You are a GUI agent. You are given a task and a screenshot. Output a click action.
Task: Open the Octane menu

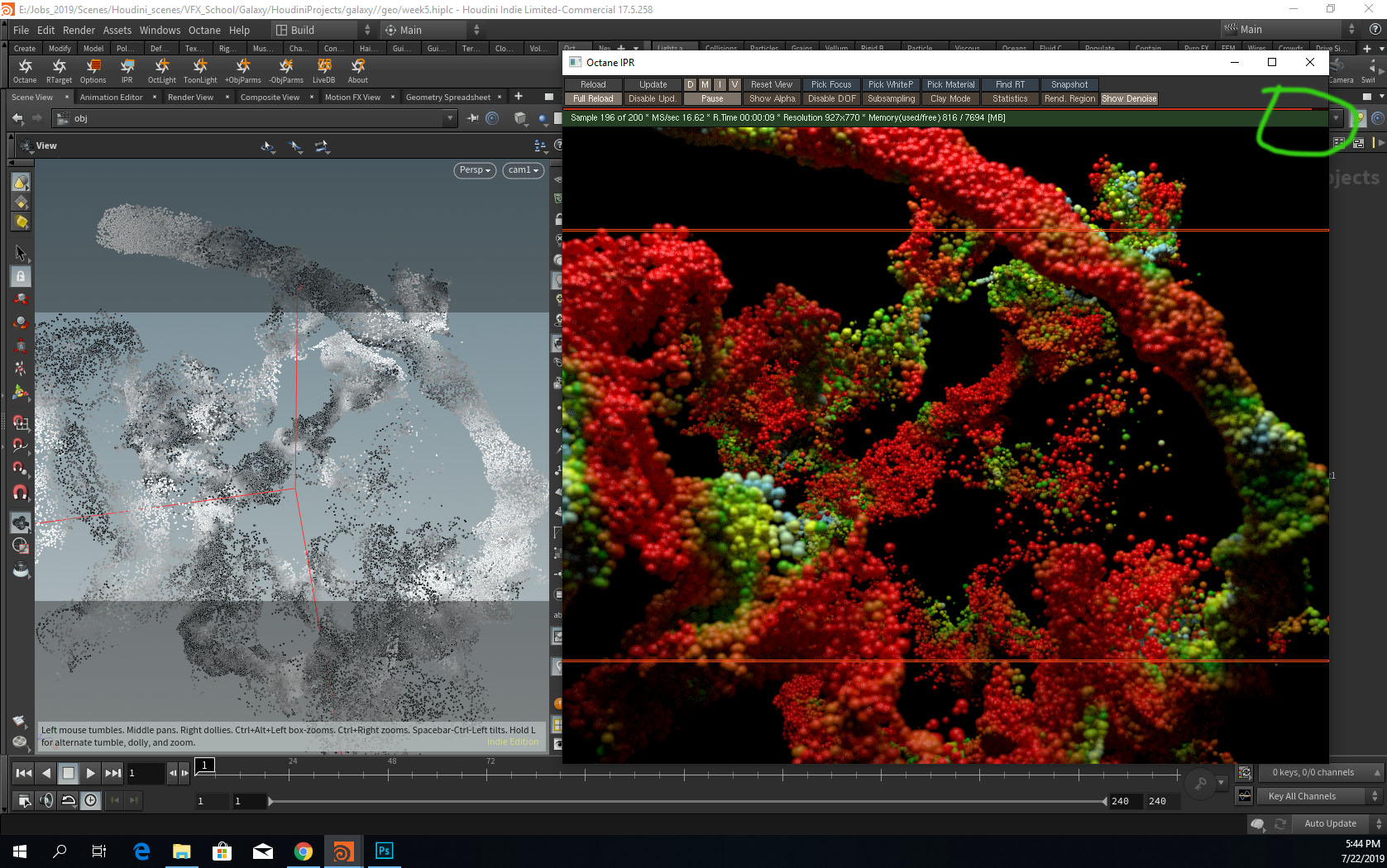(204, 30)
